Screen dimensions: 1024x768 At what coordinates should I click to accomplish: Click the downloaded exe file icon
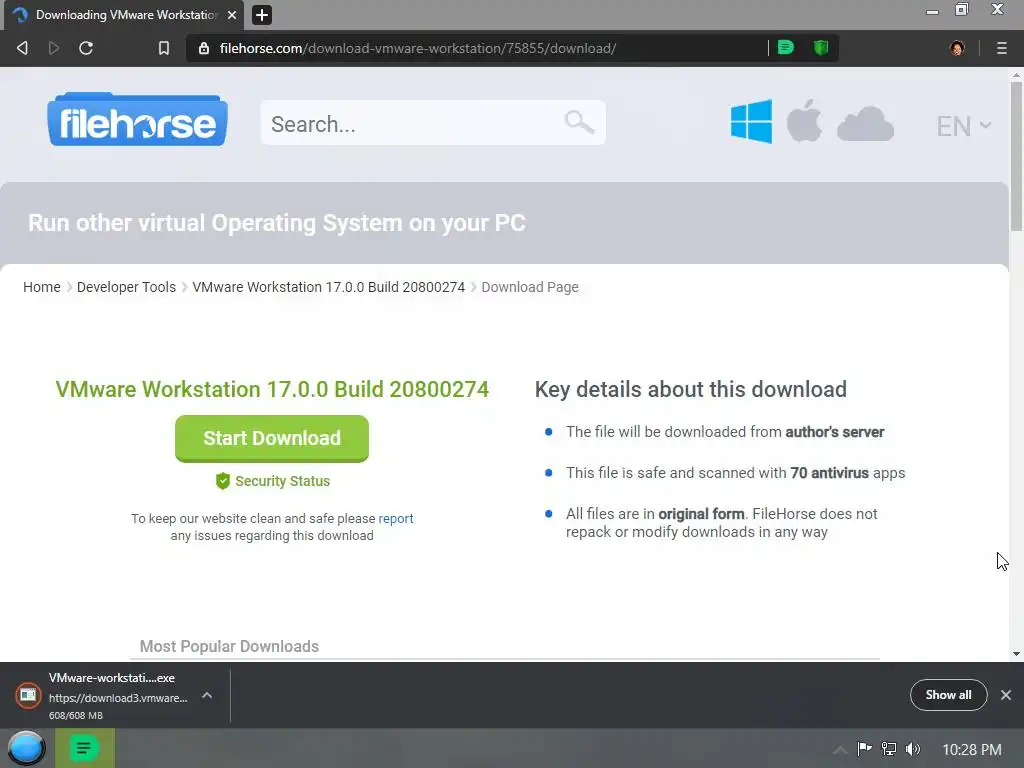(x=28, y=696)
